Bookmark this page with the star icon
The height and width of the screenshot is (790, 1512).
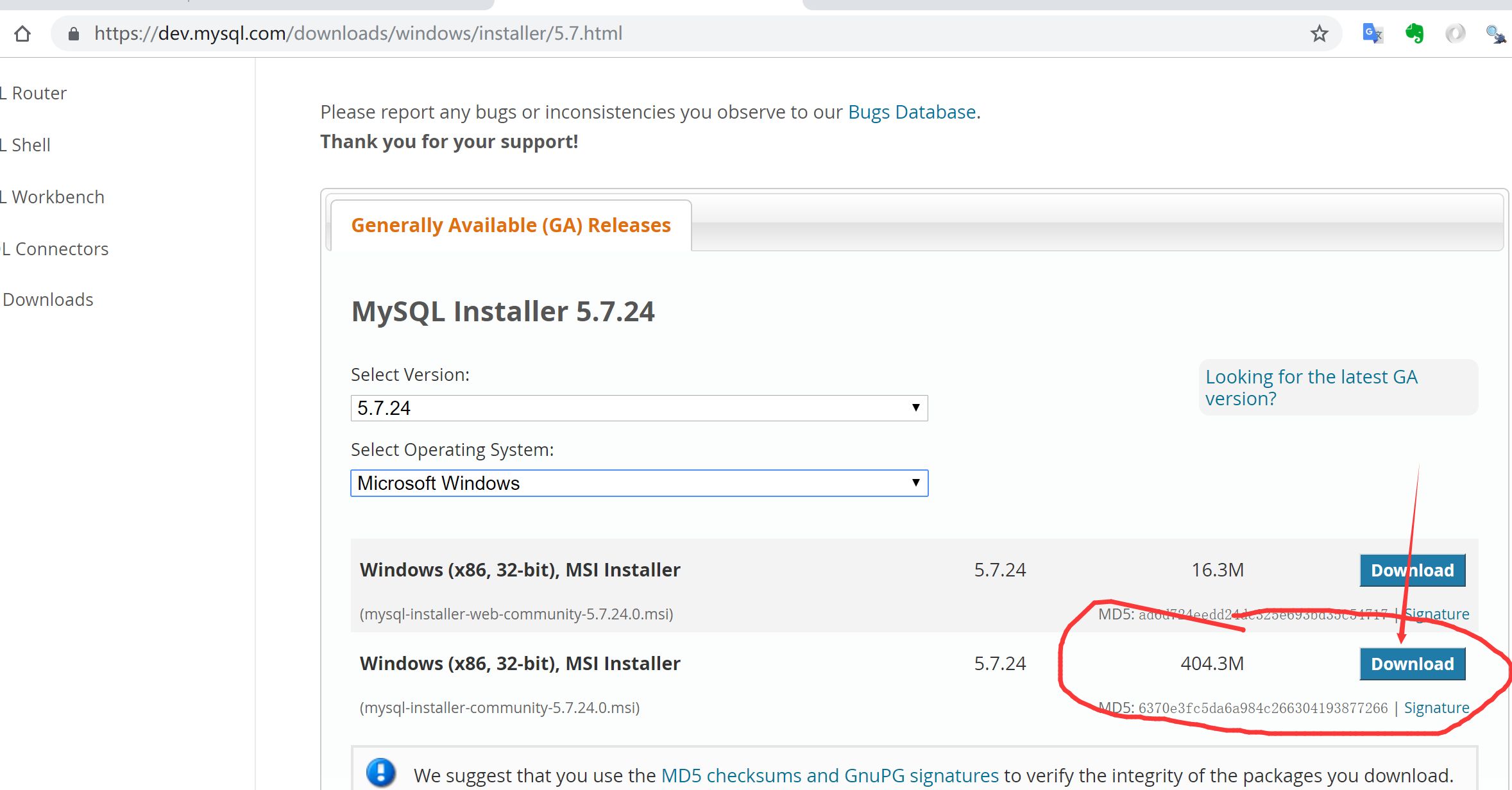pos(1319,33)
